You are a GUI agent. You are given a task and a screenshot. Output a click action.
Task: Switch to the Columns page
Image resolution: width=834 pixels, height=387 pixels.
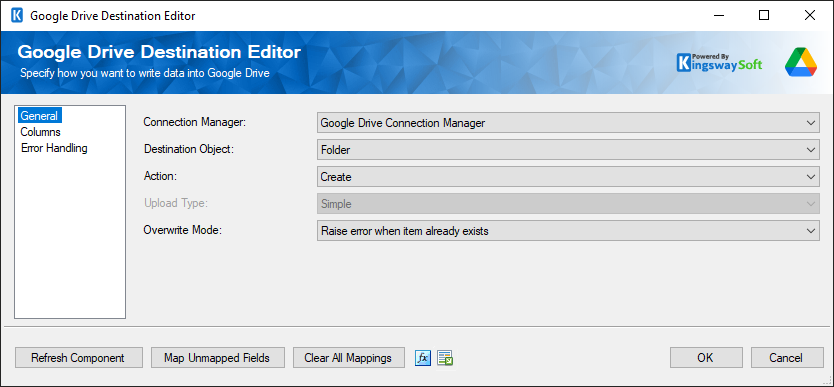tap(40, 132)
